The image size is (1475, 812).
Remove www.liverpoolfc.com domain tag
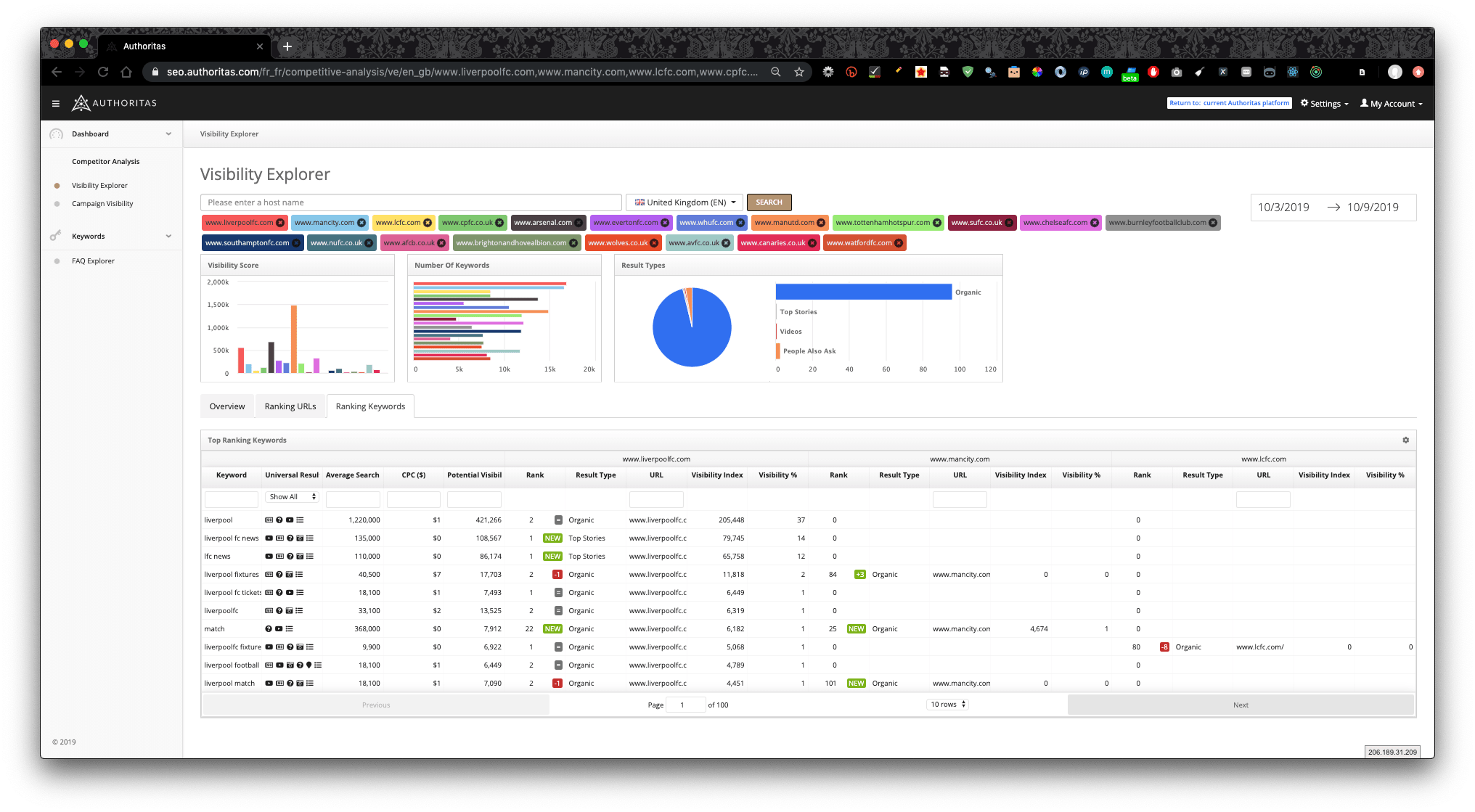coord(280,223)
